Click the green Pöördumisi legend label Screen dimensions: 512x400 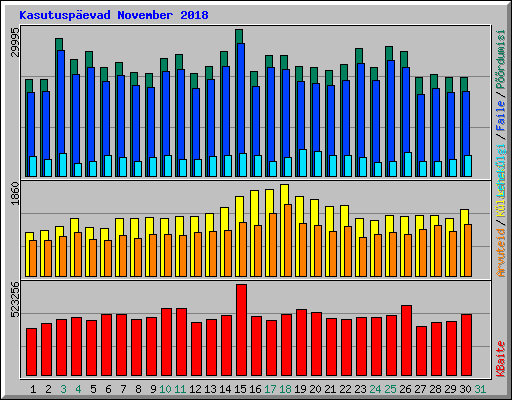click(501, 59)
